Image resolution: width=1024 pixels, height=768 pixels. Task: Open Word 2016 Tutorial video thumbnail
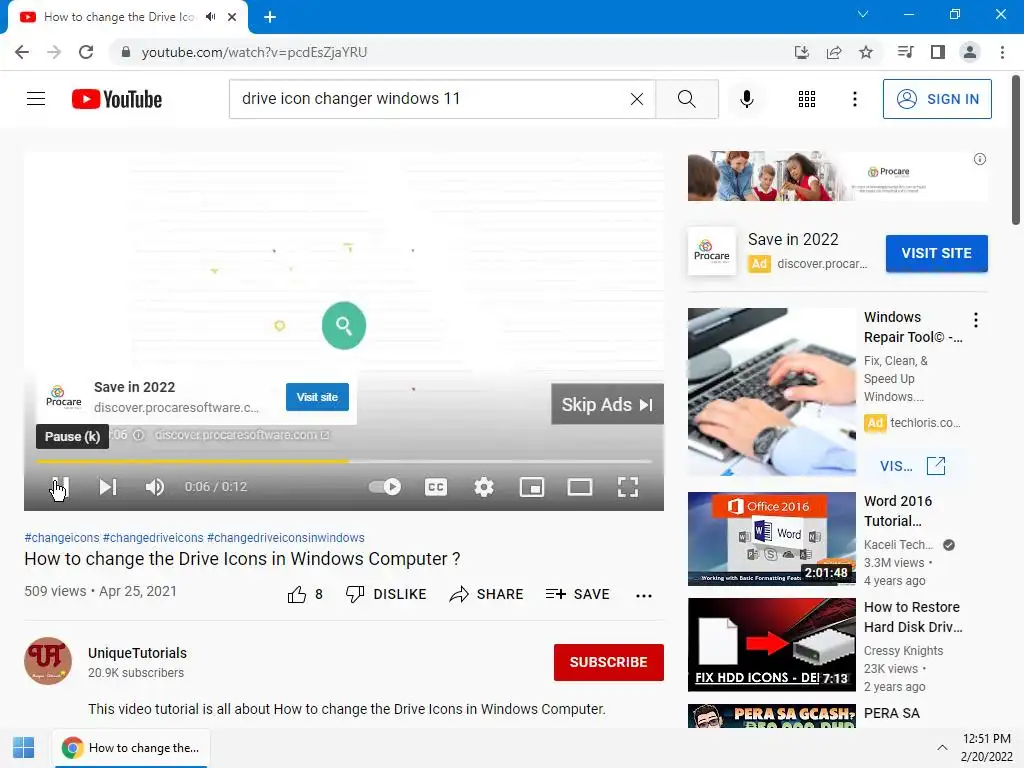(x=771, y=539)
